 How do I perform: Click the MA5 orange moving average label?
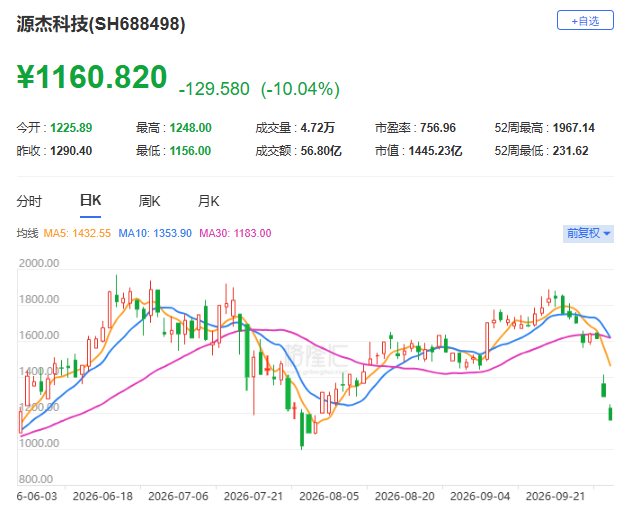[x=77, y=233]
